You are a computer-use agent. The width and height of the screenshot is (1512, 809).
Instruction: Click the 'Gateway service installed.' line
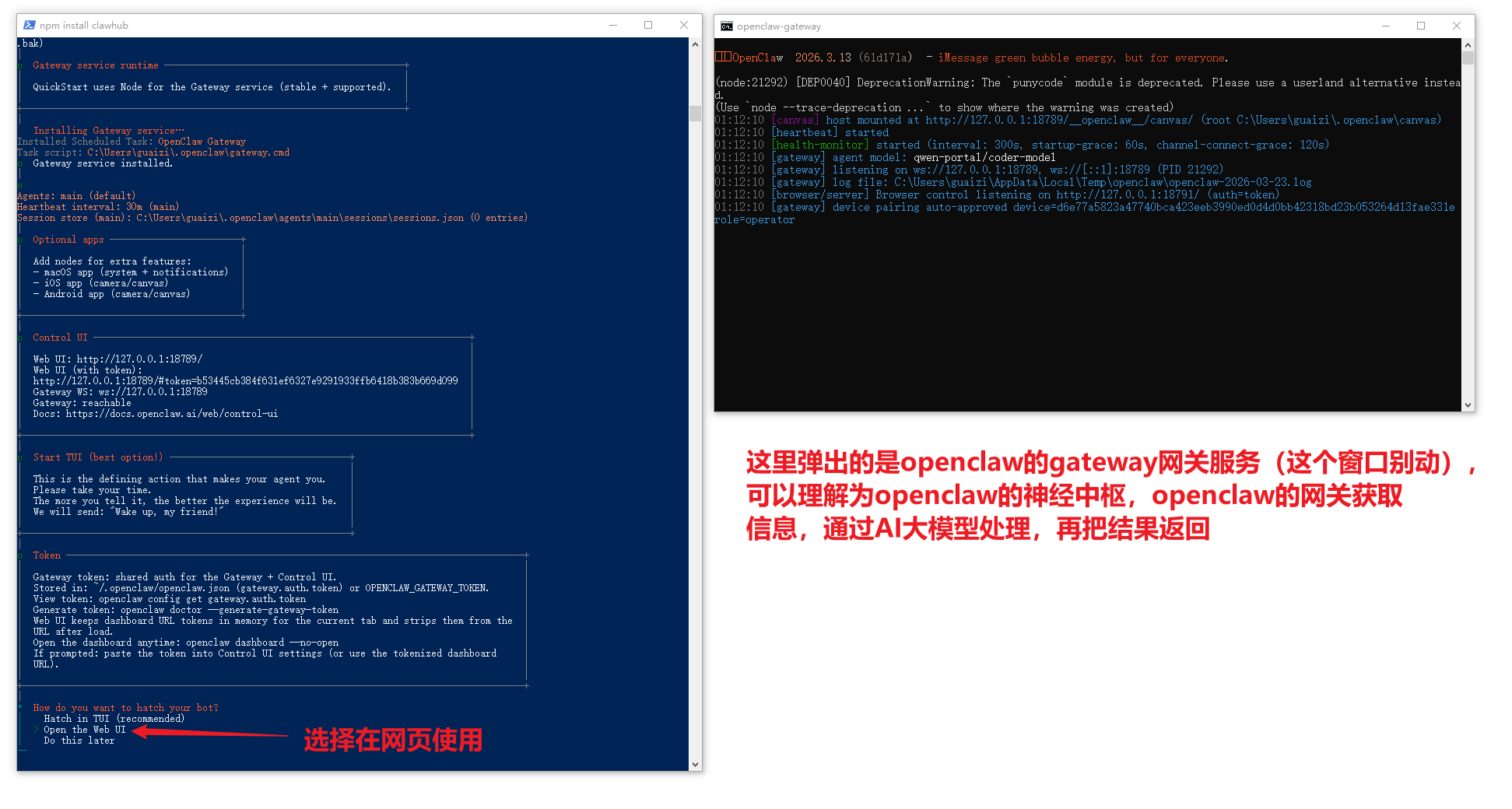pos(103,163)
